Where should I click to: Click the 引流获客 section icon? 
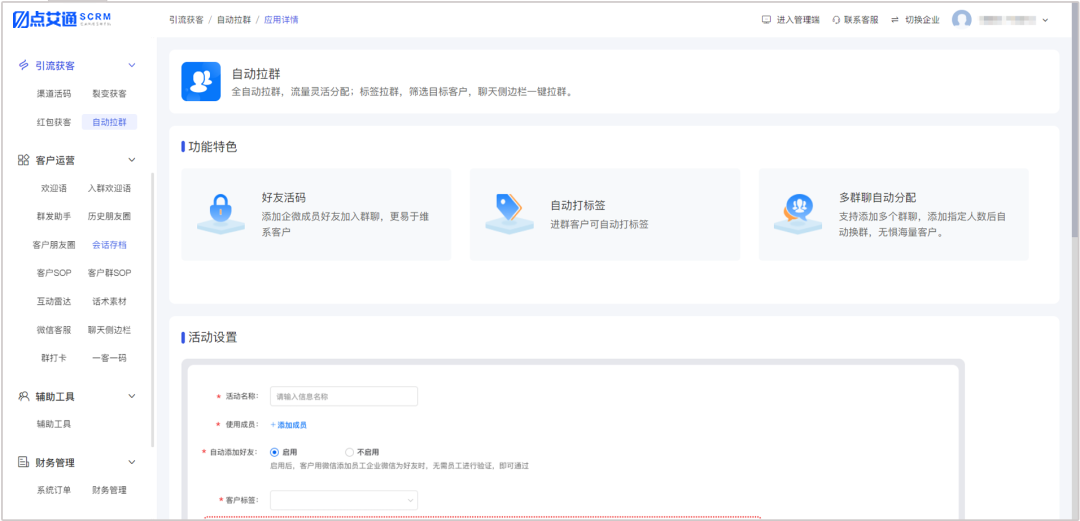tap(23, 65)
